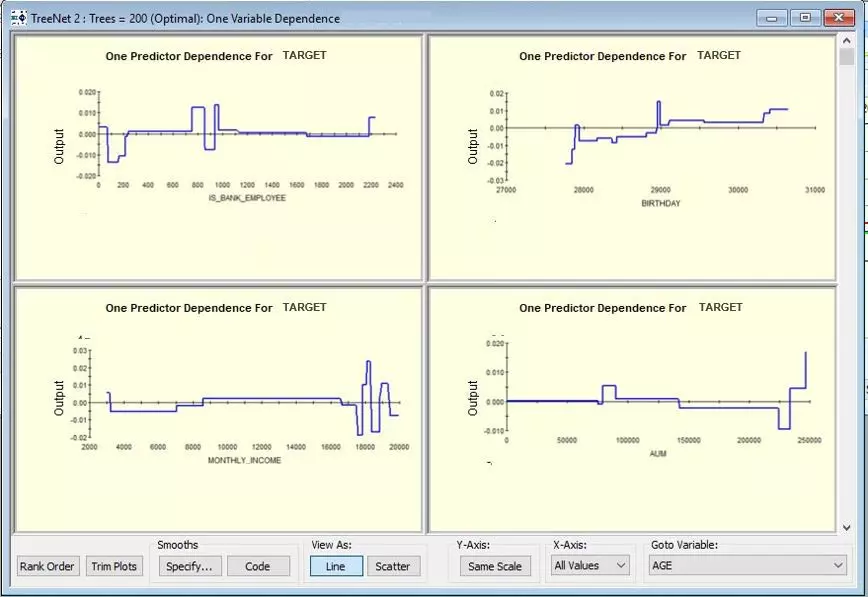Click the Rank Order button
Screen dimensions: 868x597
(47, 566)
